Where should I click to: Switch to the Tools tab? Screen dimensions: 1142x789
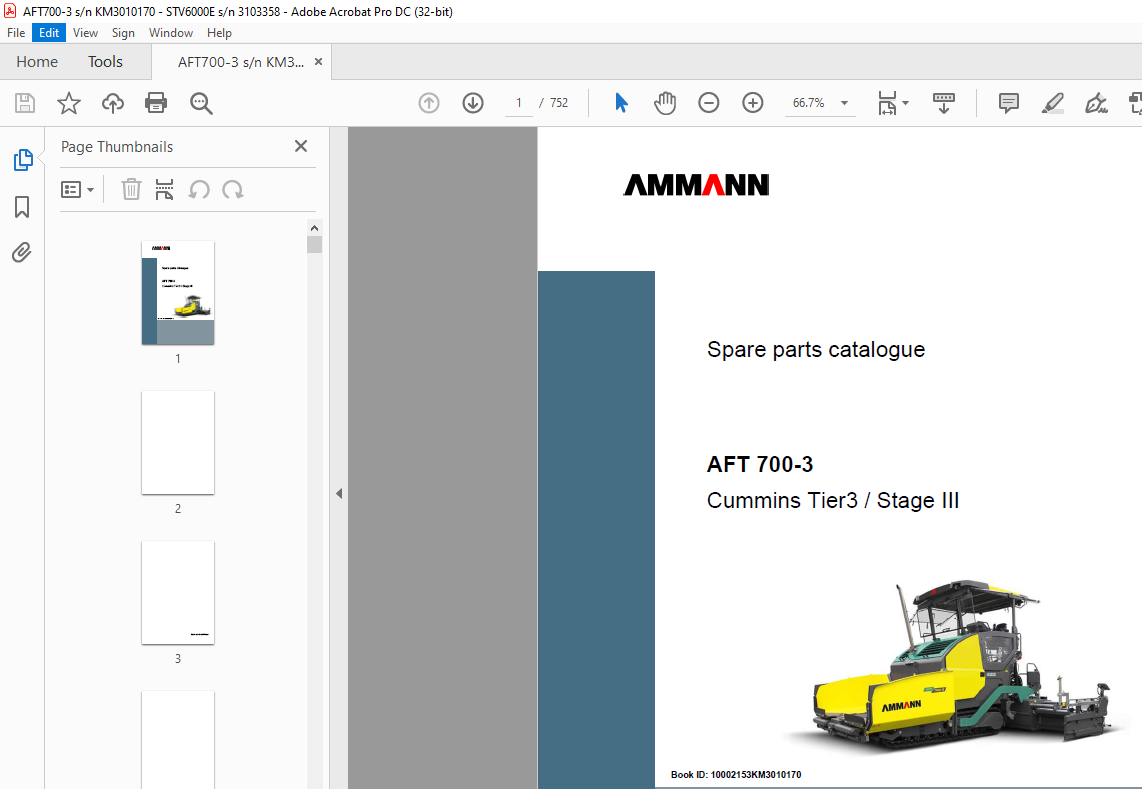106,62
